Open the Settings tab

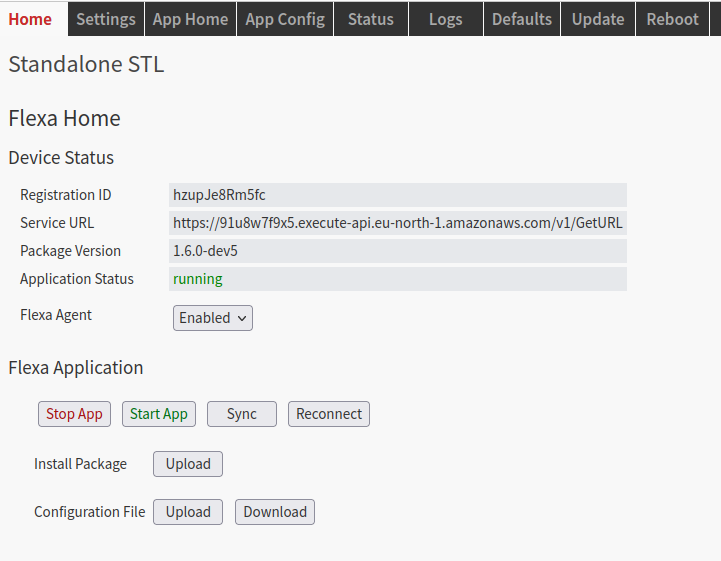click(x=106, y=19)
